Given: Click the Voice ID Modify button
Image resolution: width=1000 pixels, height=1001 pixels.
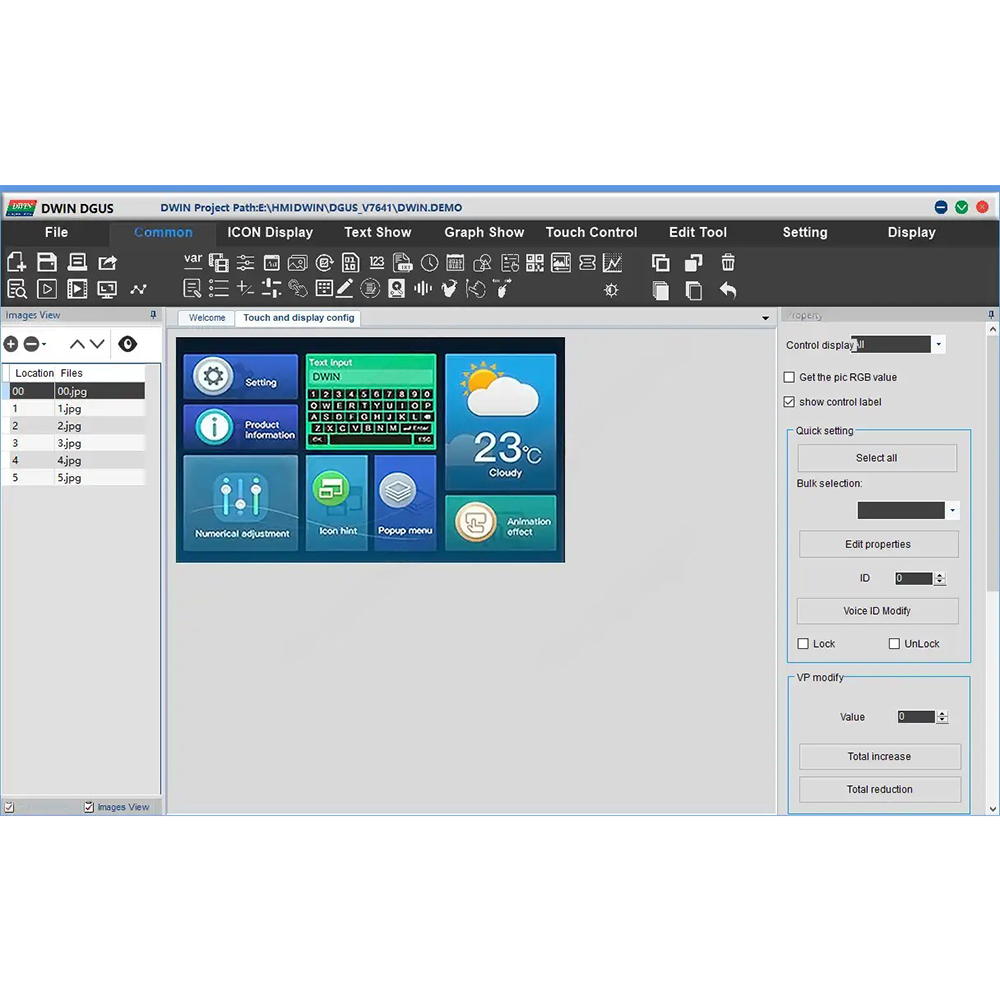Looking at the screenshot, I should (877, 611).
